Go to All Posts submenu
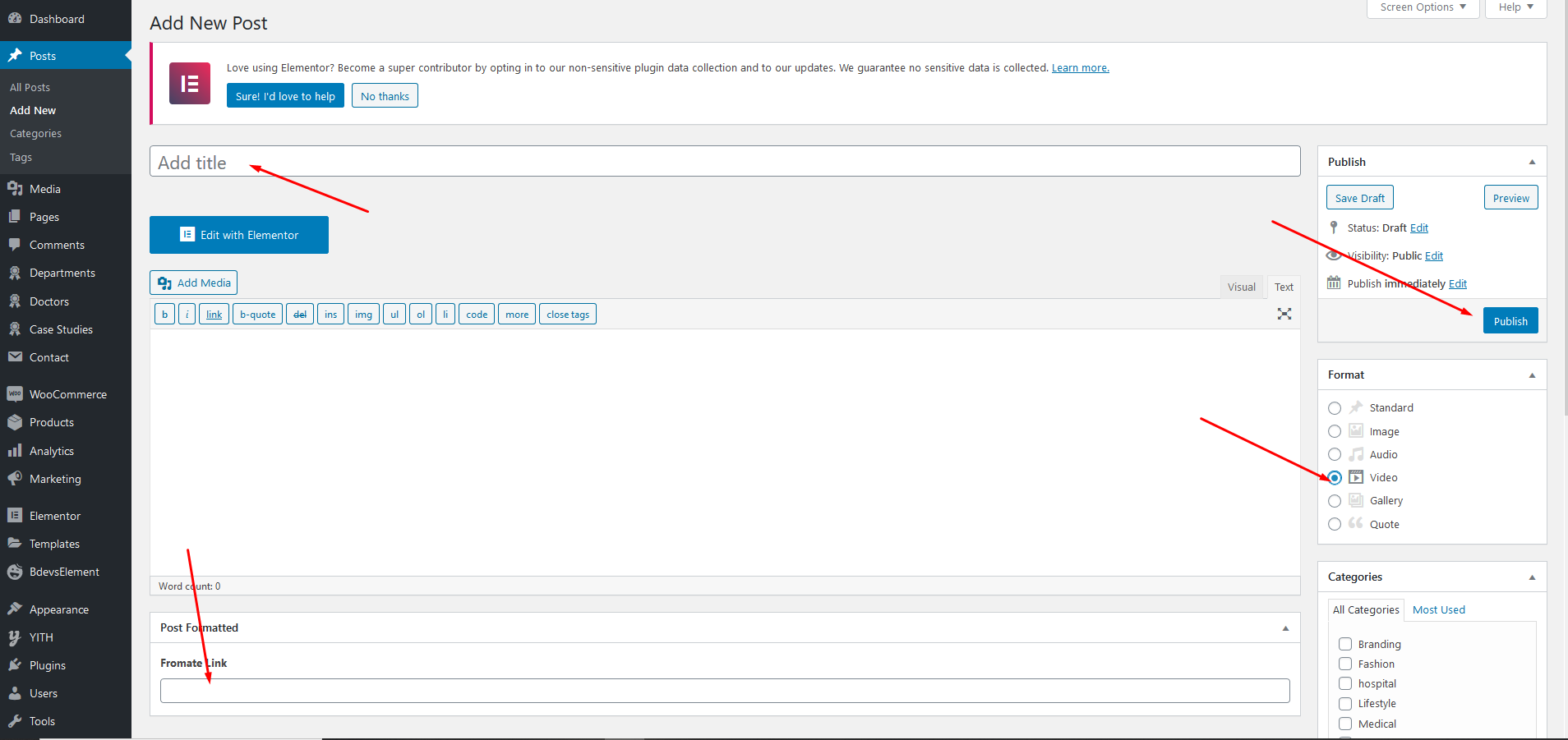The height and width of the screenshot is (740, 1568). (30, 87)
